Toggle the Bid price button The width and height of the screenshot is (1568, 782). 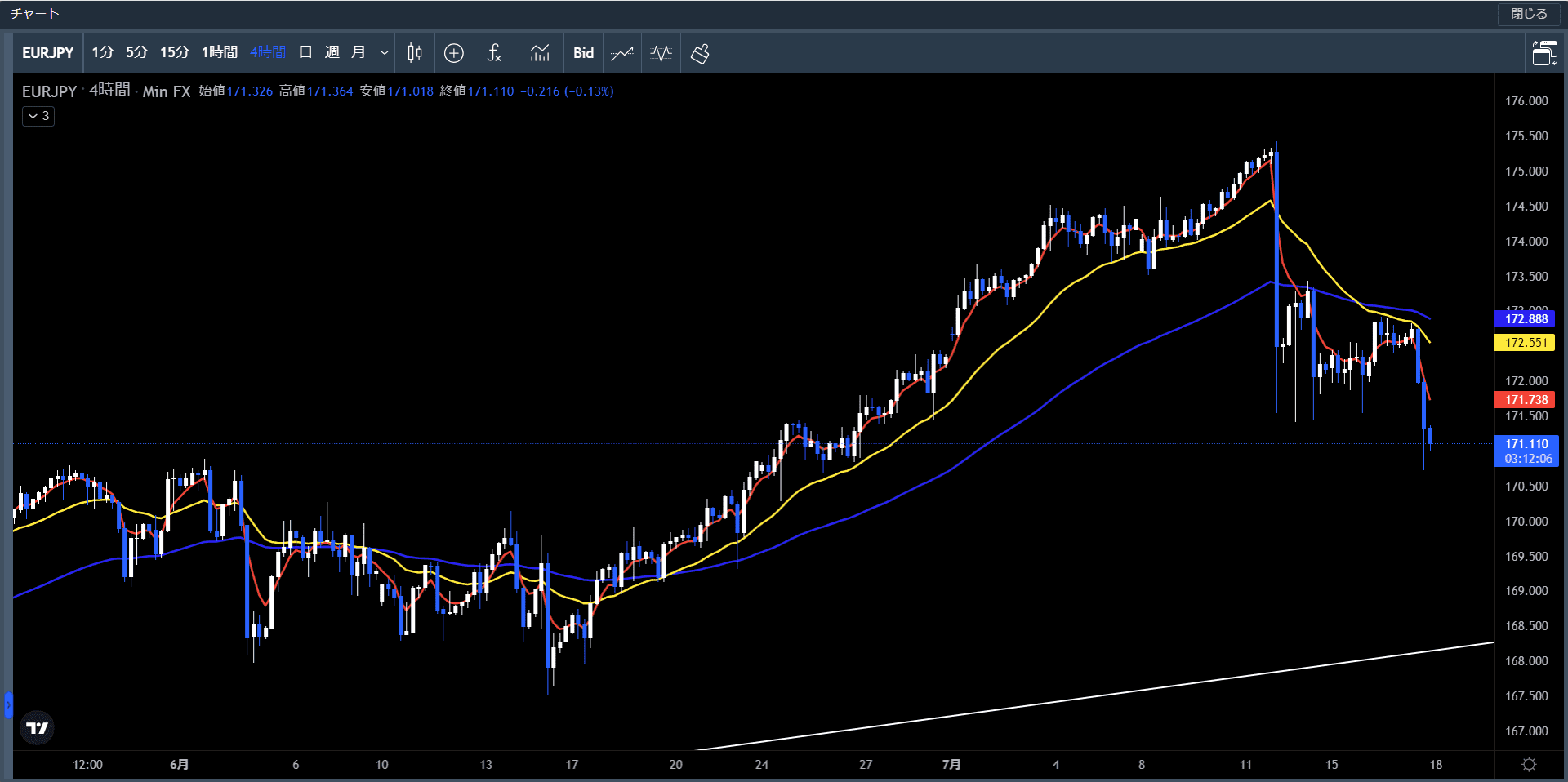[583, 53]
